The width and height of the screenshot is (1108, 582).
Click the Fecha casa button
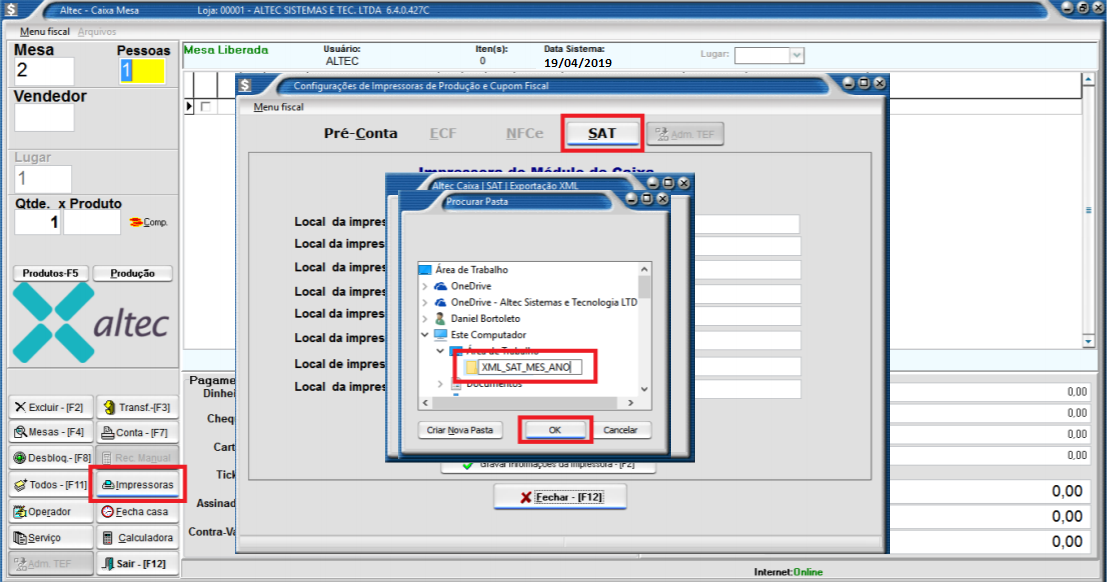(137, 511)
